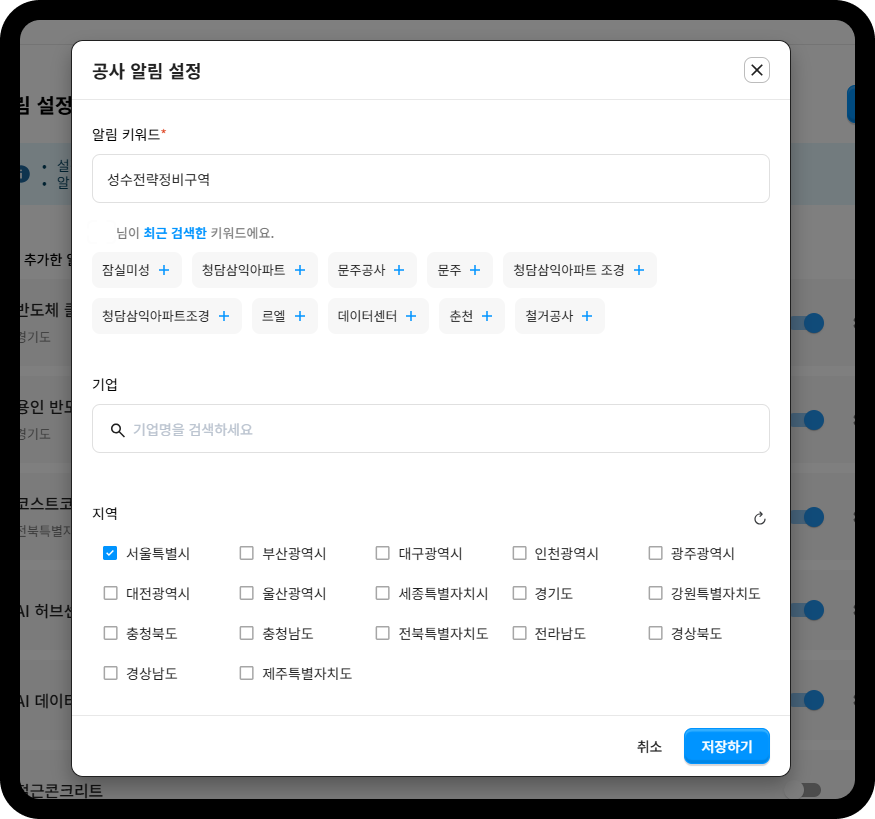
Task: Check the 세종특별자치시 checkbox
Action: coord(382,593)
